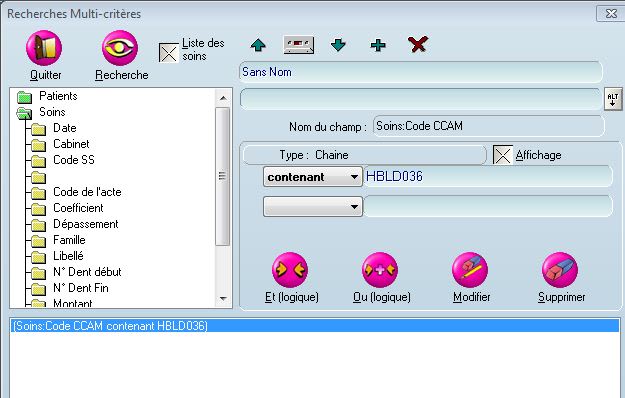Click the 'Type : Chaine' label
Image resolution: width=625 pixels, height=398 pixels.
[x=314, y=155]
